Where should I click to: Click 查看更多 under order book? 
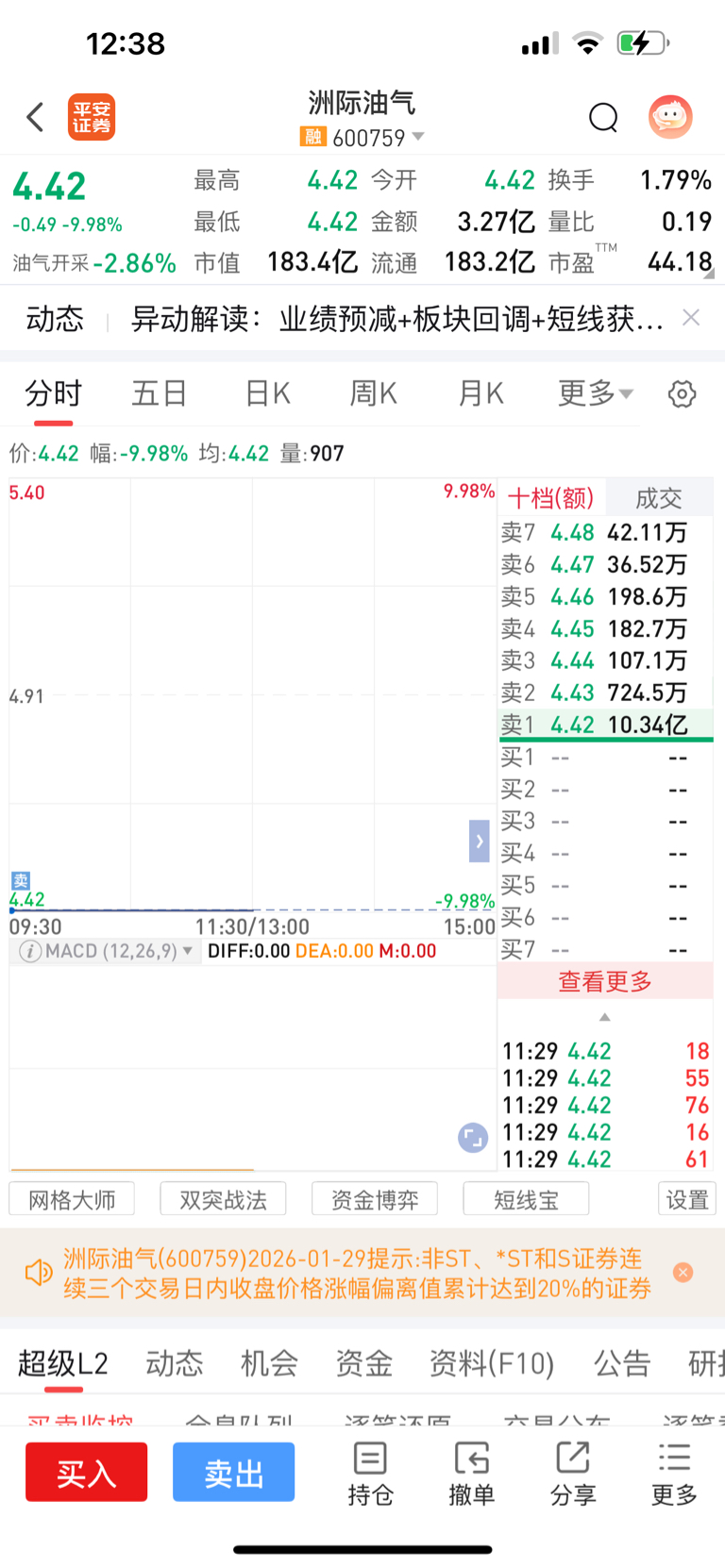(x=605, y=981)
